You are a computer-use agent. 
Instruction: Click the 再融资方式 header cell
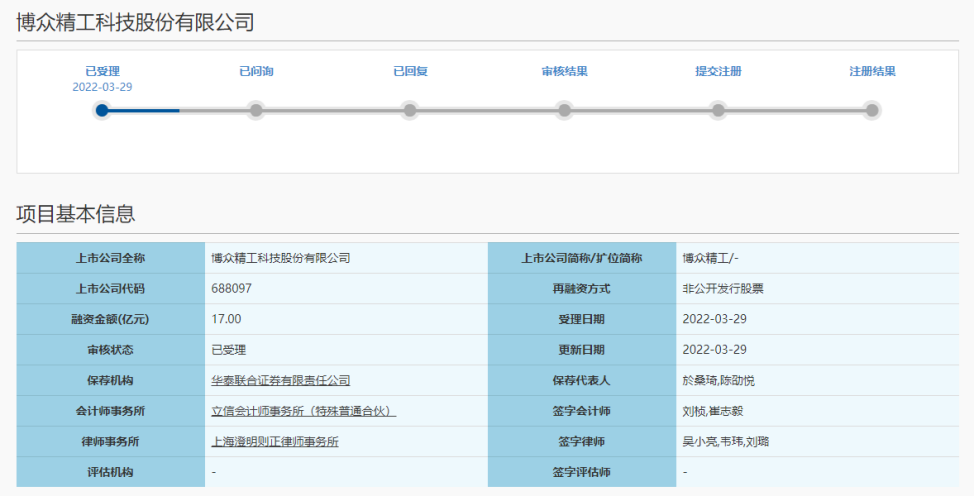click(x=582, y=288)
